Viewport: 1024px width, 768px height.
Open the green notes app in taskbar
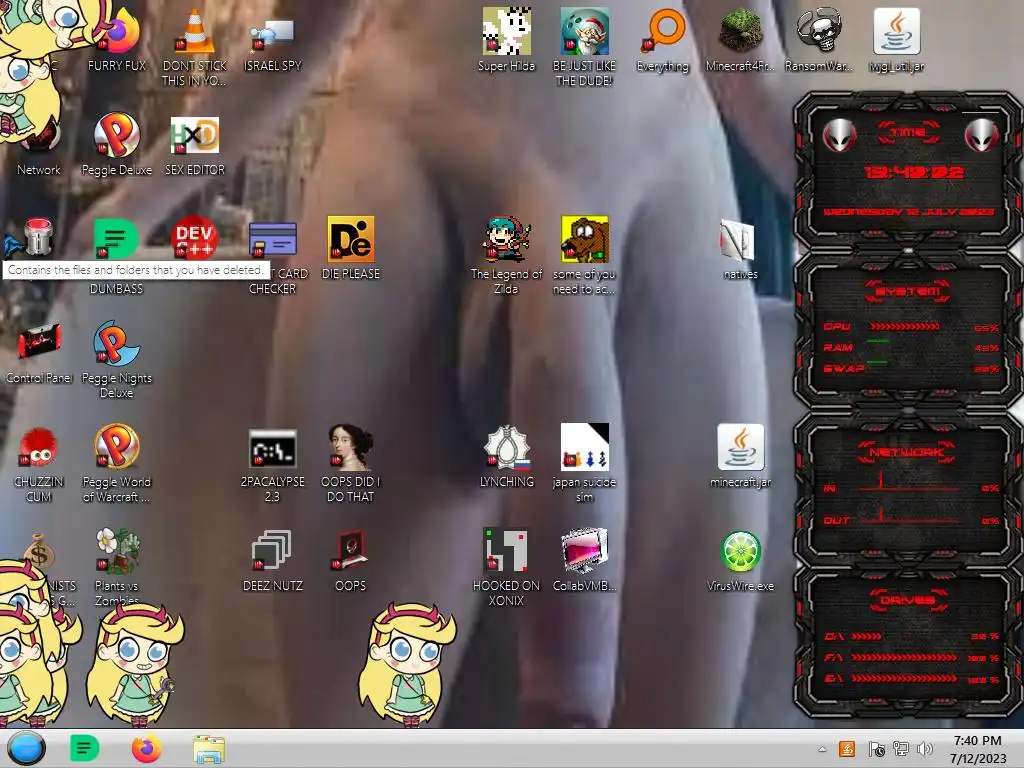[84, 748]
